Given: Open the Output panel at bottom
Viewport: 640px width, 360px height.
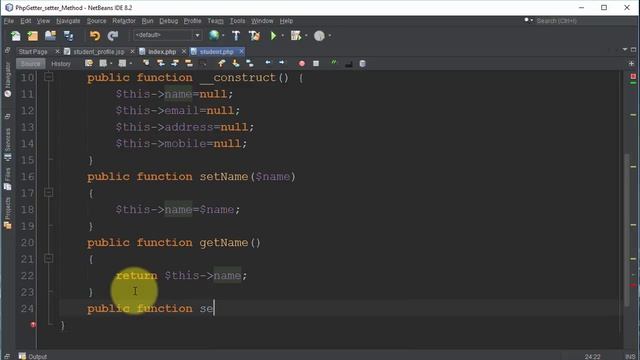Looking at the screenshot, I should (x=33, y=356).
